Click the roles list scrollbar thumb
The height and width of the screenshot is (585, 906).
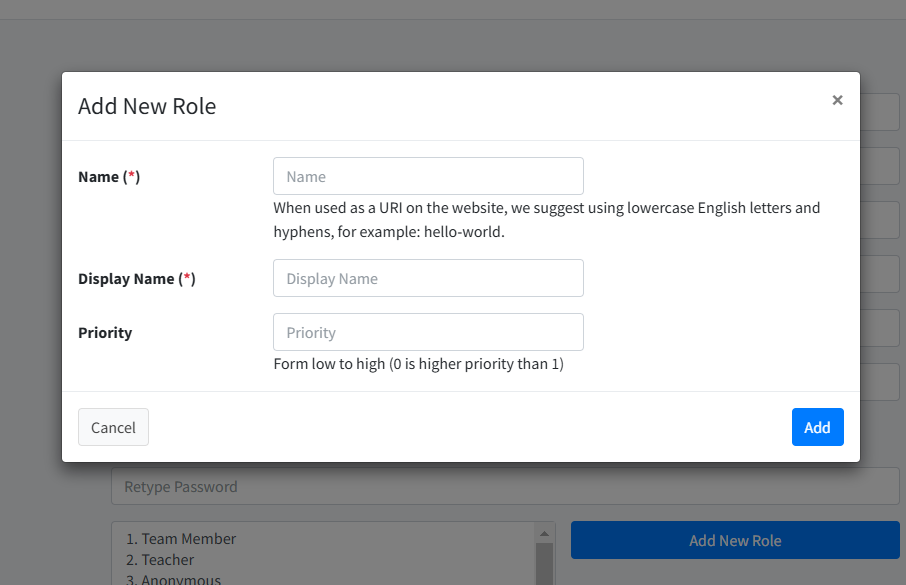click(x=545, y=565)
